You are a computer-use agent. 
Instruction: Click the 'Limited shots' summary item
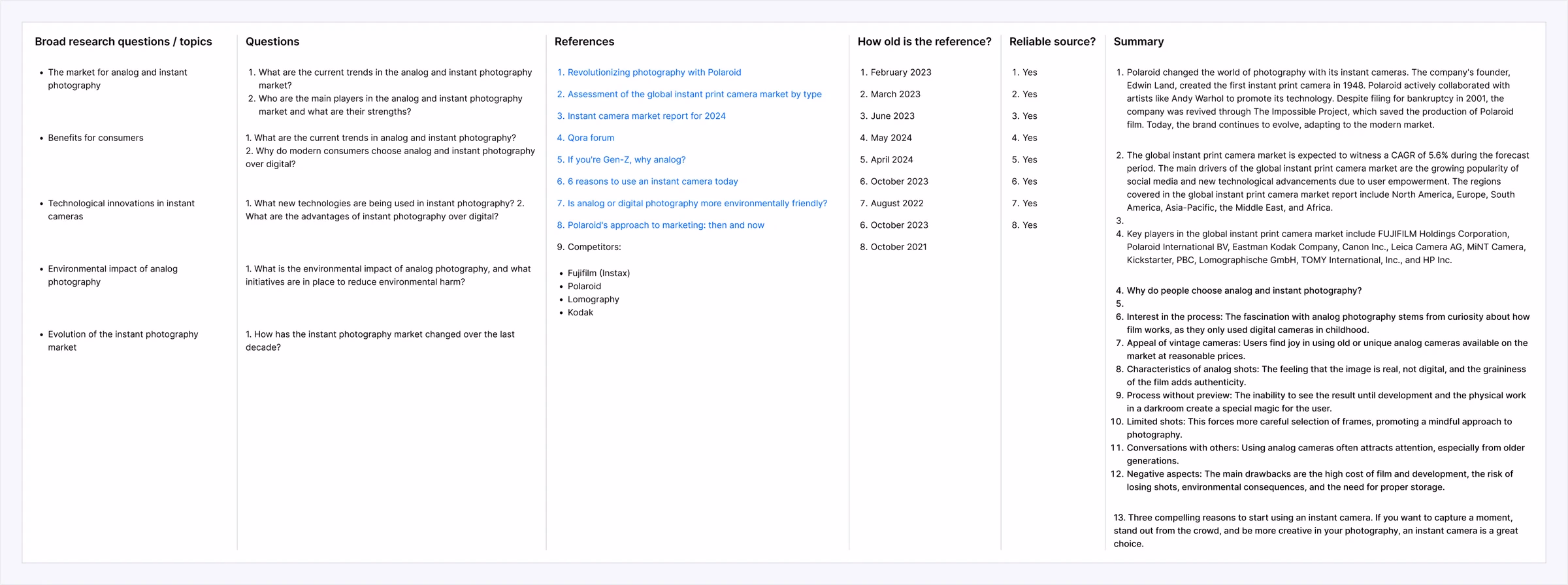[1319, 428]
